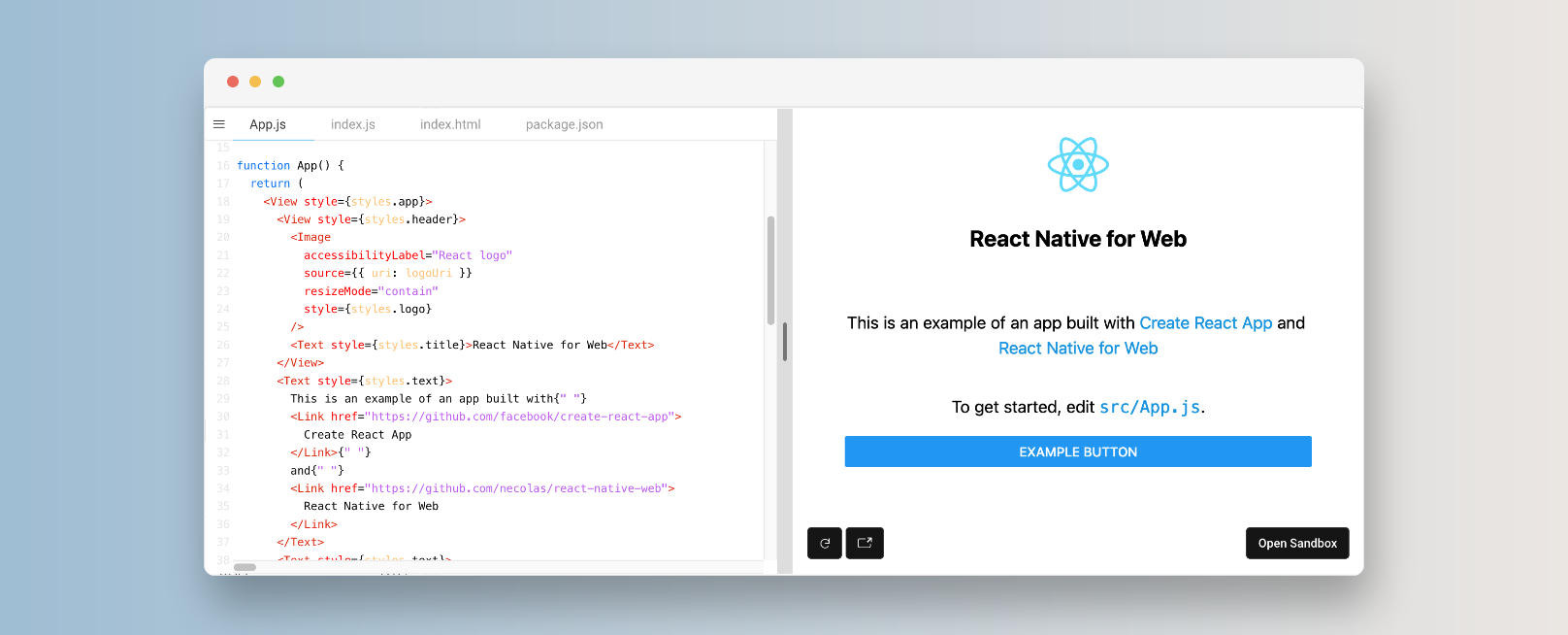
Task: Click the 'resizeMode="contain"' code line
Action: pyautogui.click(x=371, y=291)
